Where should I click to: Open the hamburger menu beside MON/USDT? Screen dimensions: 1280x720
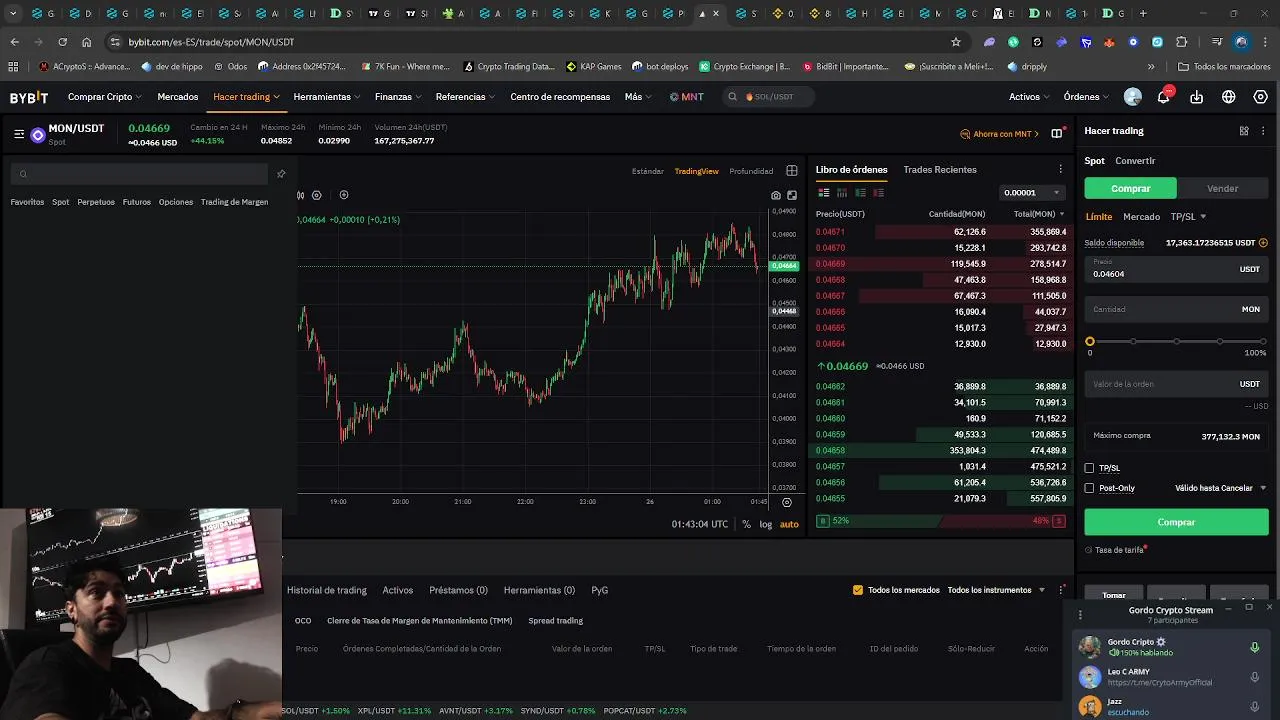pos(19,134)
